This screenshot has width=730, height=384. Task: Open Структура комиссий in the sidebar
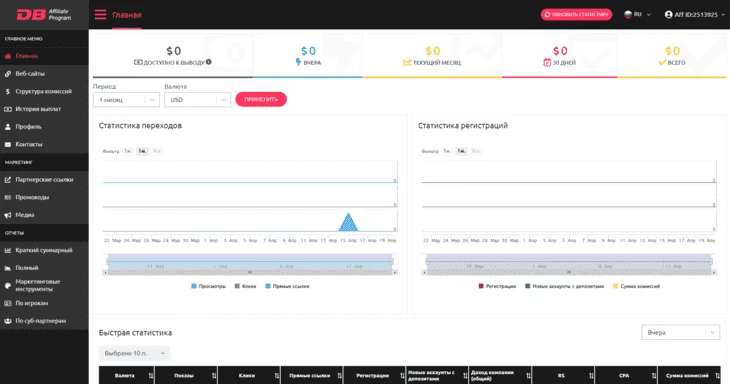[x=44, y=91]
